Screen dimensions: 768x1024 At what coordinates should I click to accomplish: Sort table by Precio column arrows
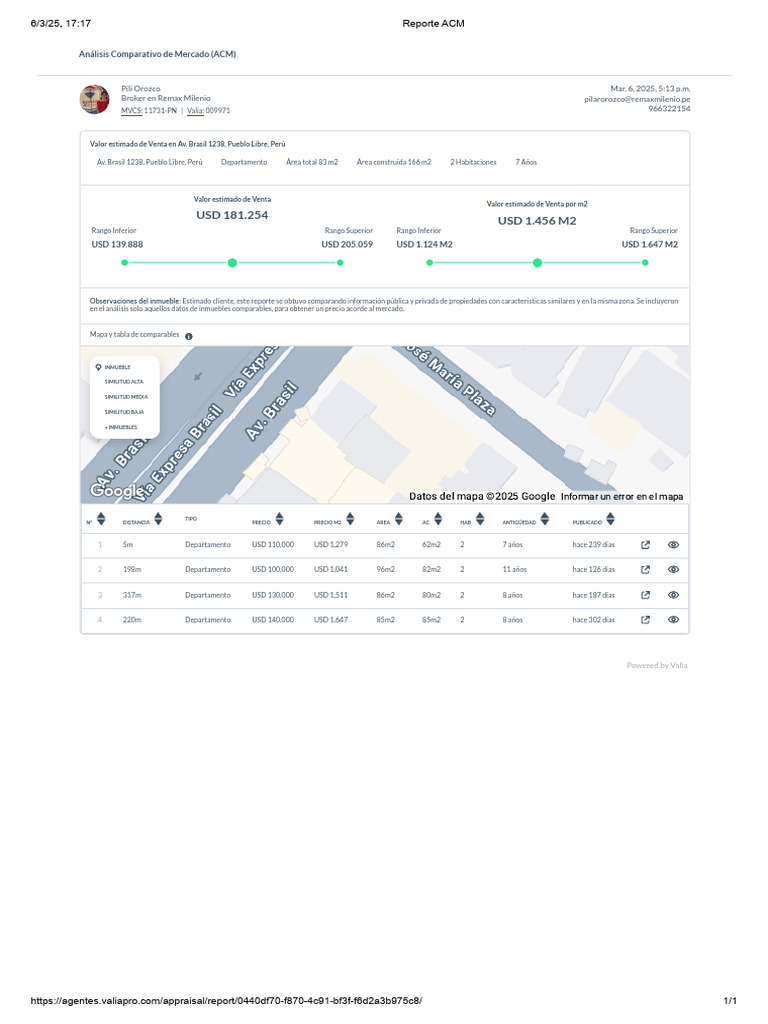(x=279, y=520)
